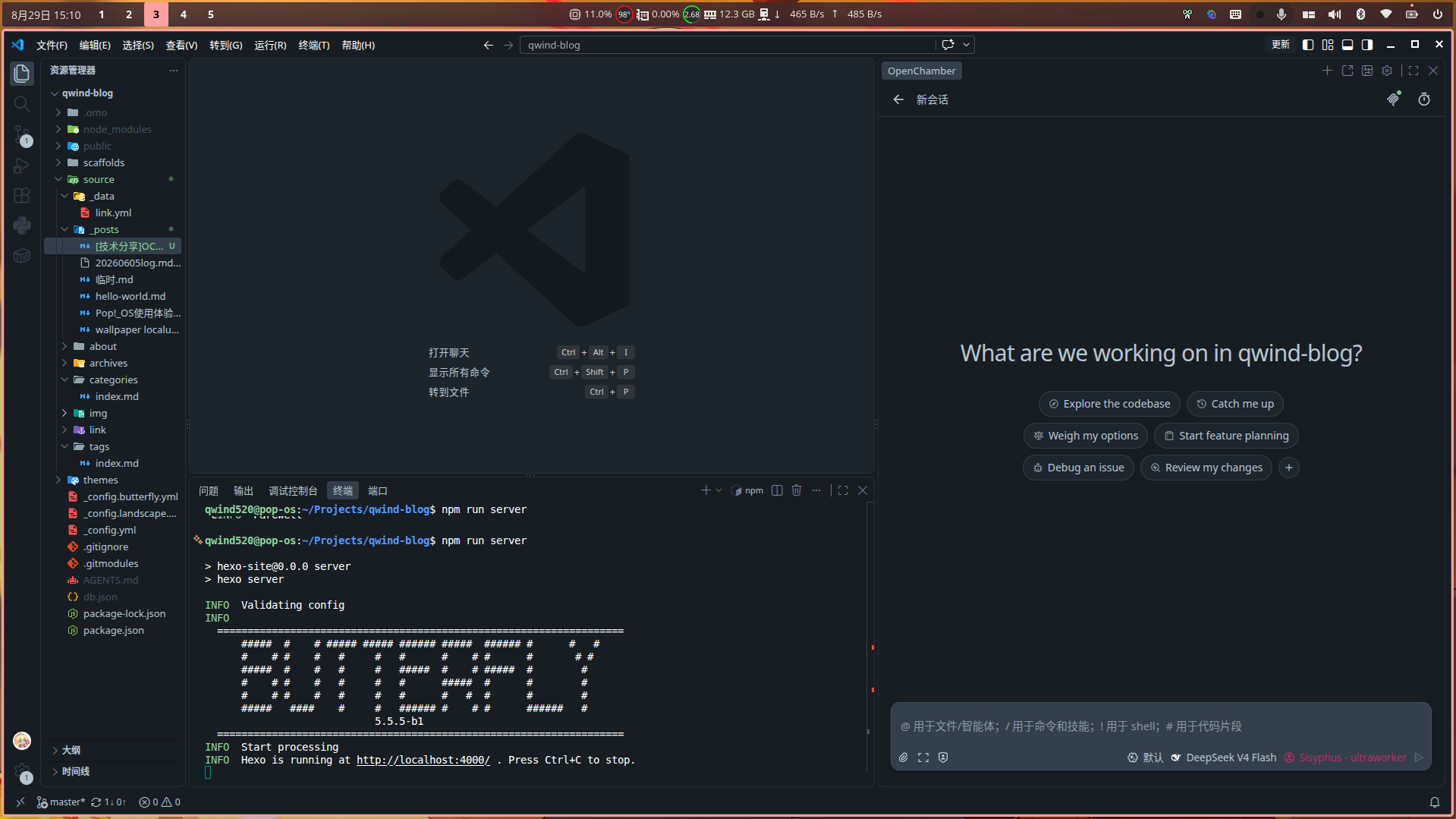Toggle microphone in system tray

1281,14
